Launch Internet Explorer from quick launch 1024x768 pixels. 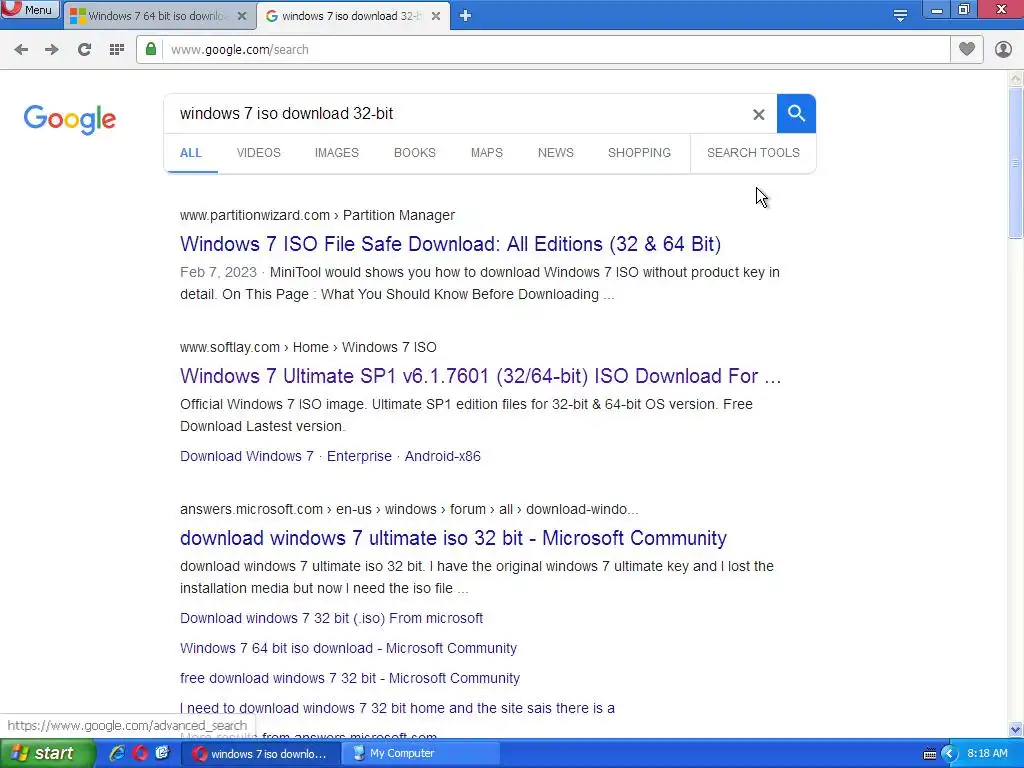tap(117, 753)
